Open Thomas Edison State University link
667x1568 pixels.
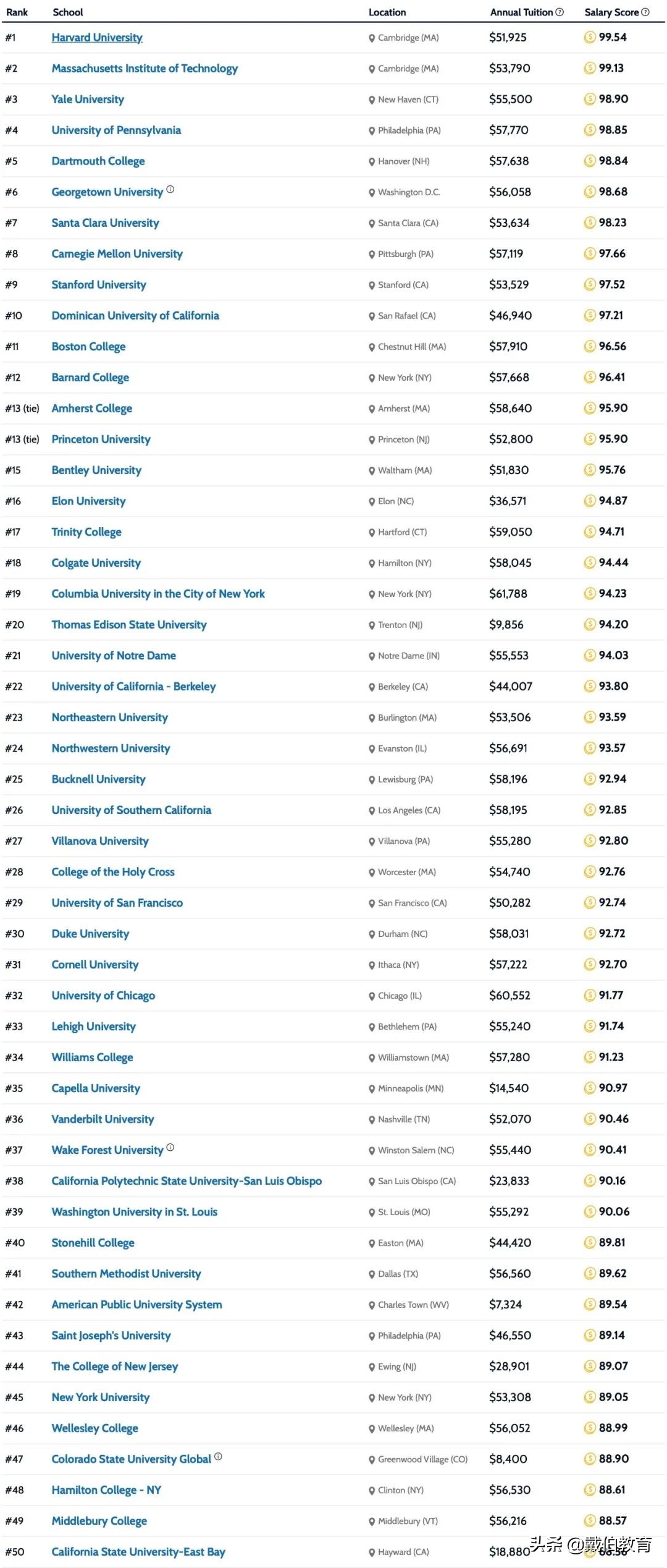pyautogui.click(x=129, y=625)
